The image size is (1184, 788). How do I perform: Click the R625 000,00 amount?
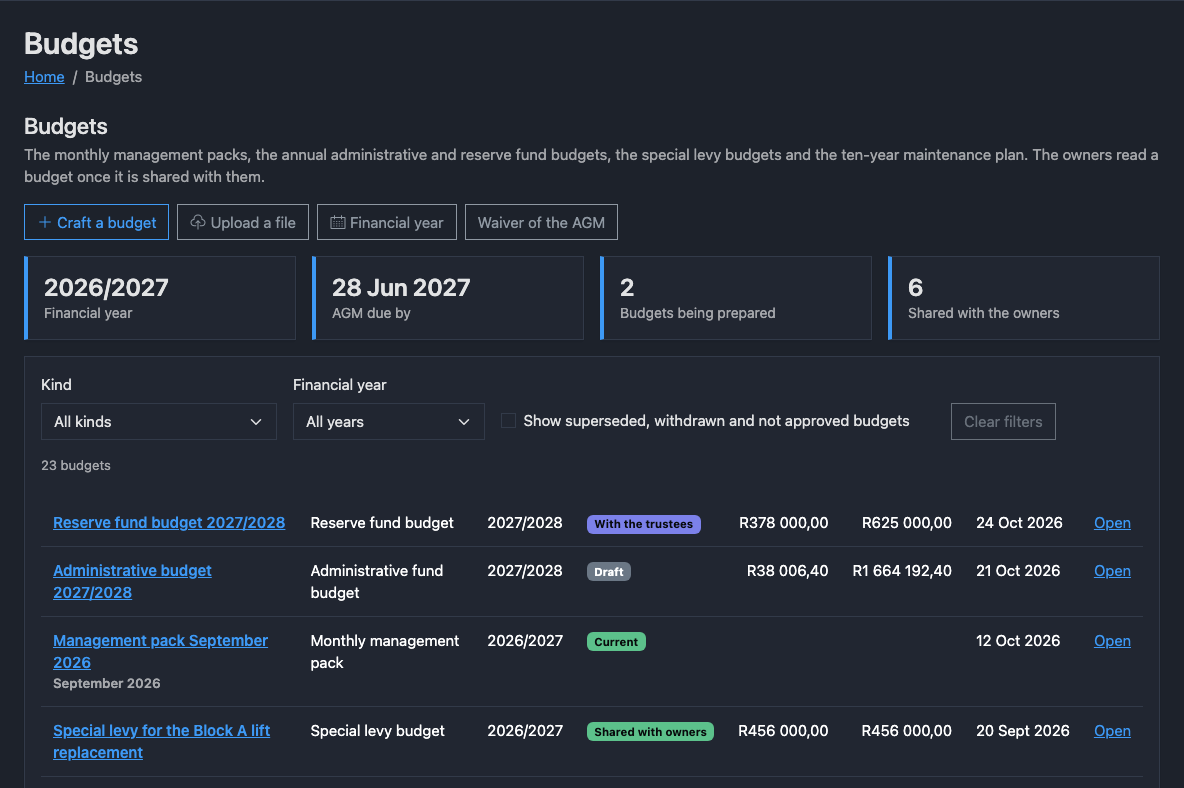pyautogui.click(x=906, y=522)
